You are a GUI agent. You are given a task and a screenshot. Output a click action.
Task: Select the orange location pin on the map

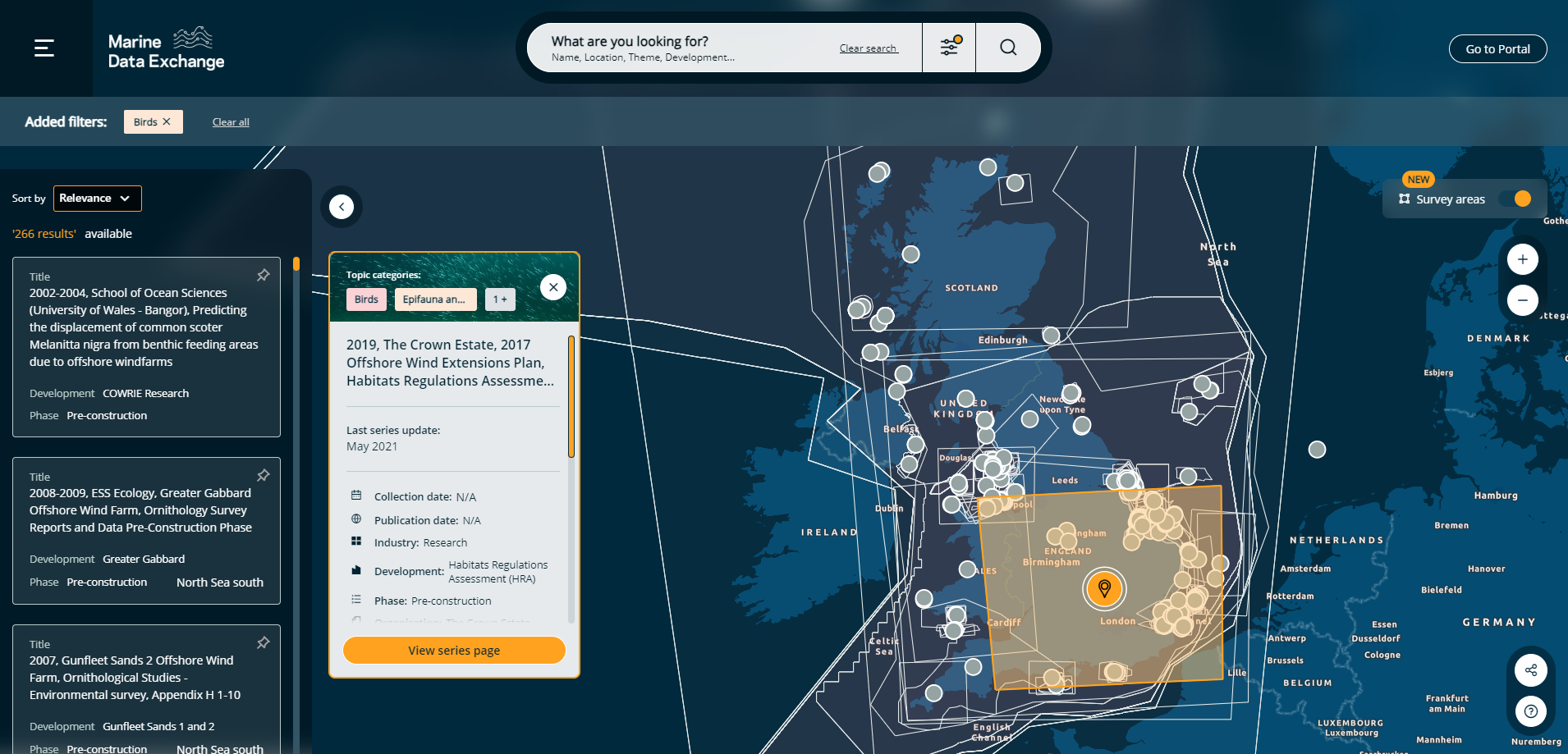pyautogui.click(x=1104, y=588)
